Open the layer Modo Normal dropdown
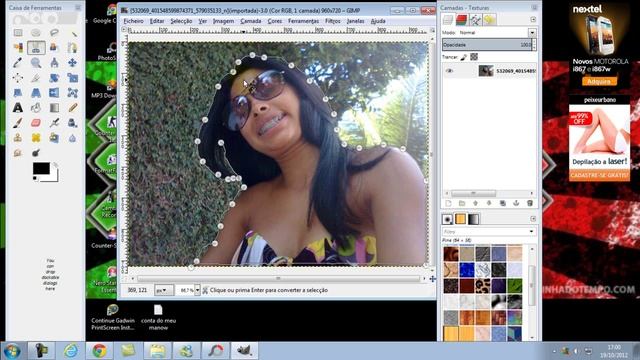640x360 pixels. tap(532, 33)
